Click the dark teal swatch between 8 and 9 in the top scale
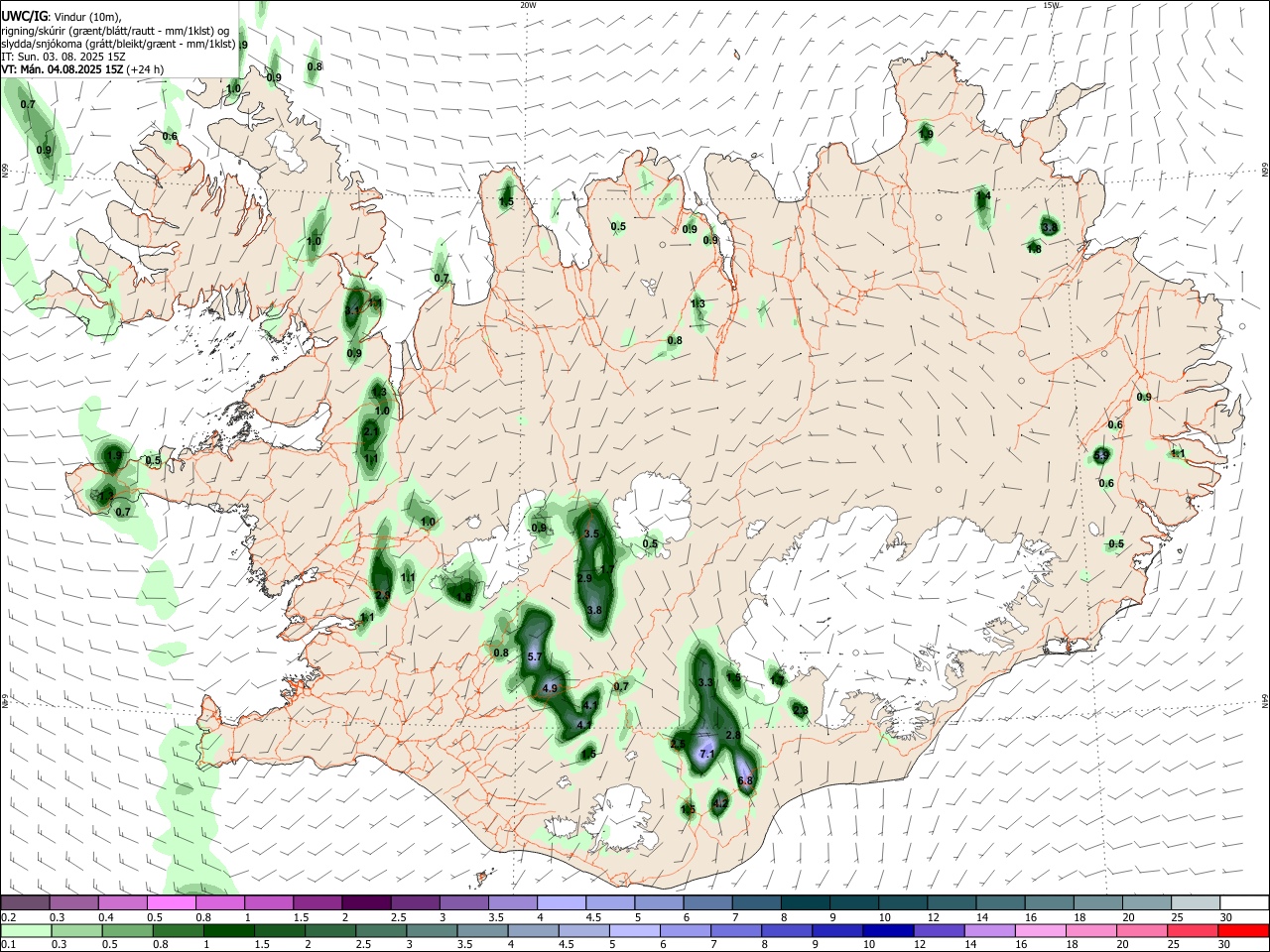This screenshot has height=952, width=1270. 807,902
